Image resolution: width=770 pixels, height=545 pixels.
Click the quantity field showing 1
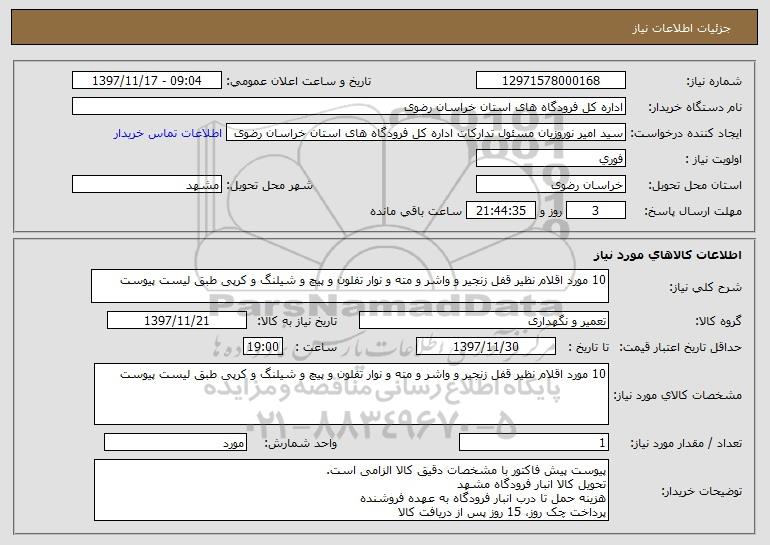coord(534,442)
